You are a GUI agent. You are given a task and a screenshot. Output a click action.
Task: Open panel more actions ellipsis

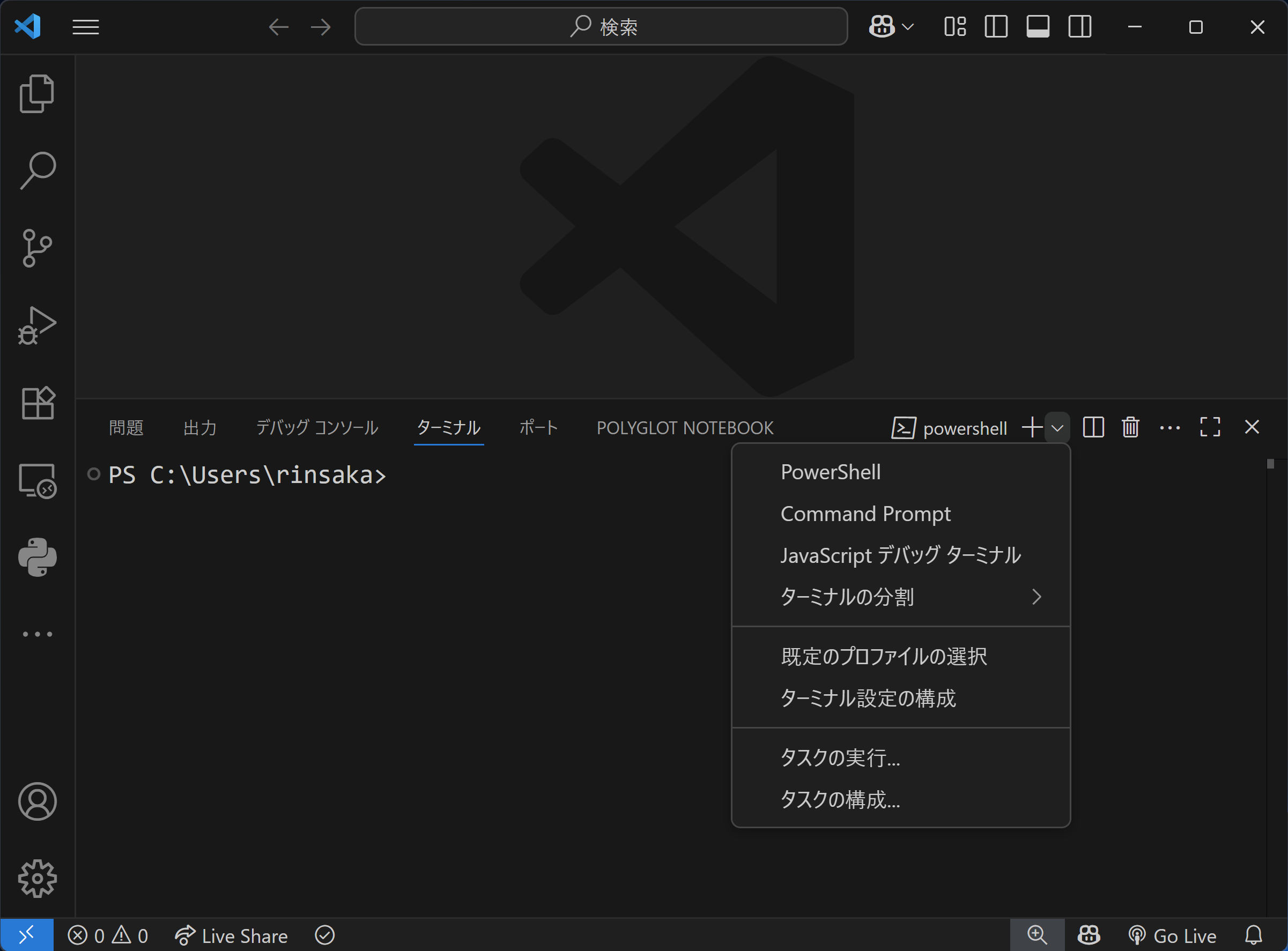1170,428
